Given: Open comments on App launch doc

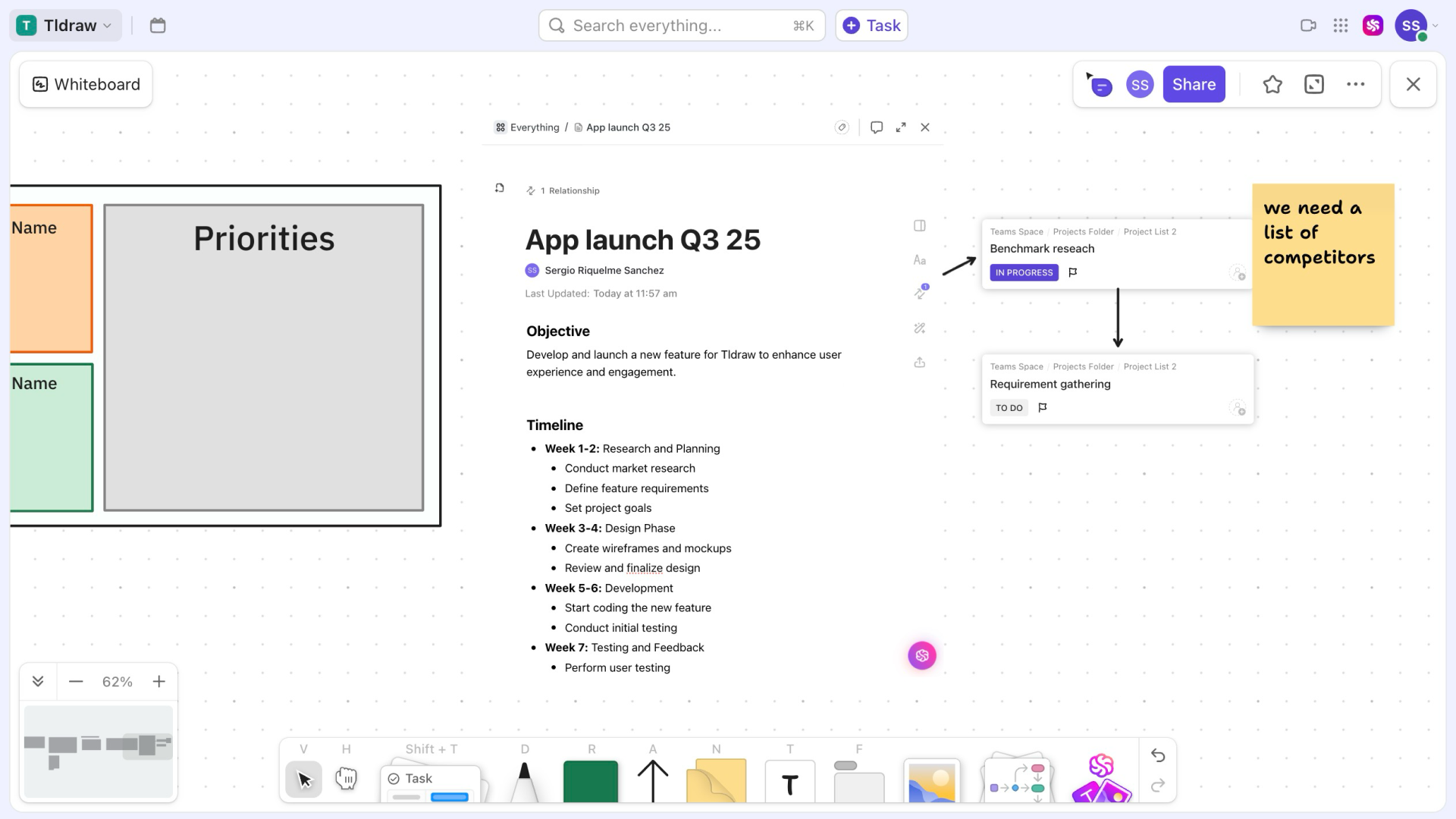Looking at the screenshot, I should coord(877,127).
